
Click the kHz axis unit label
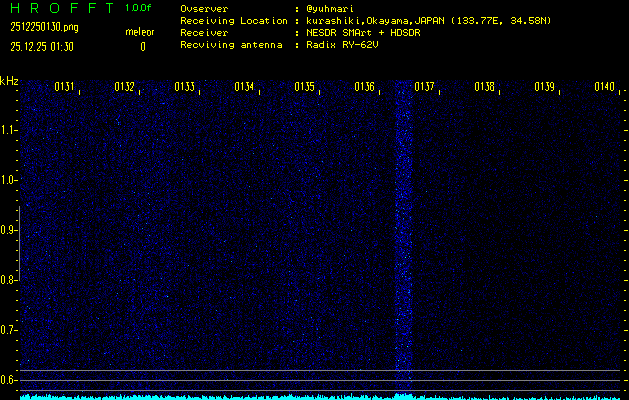click(x=9, y=81)
